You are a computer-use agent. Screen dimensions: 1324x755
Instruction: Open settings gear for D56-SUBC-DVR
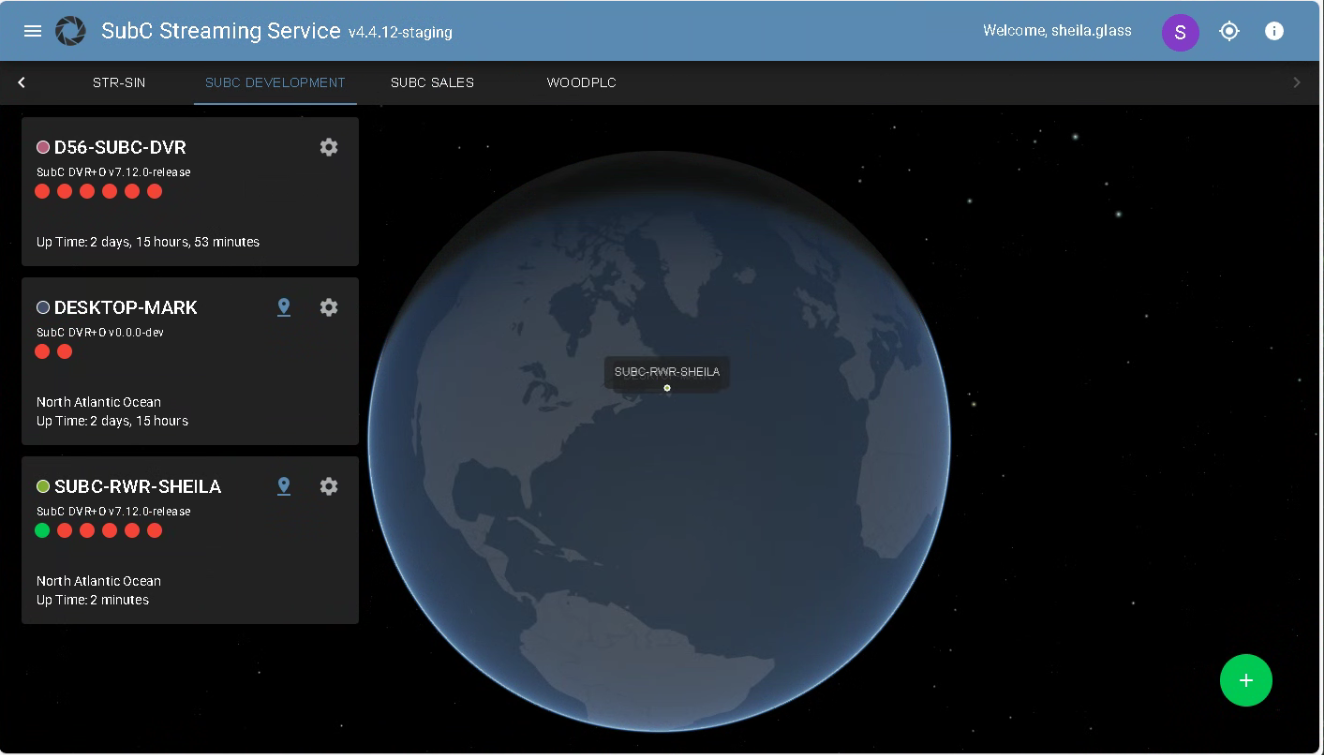[x=329, y=147]
